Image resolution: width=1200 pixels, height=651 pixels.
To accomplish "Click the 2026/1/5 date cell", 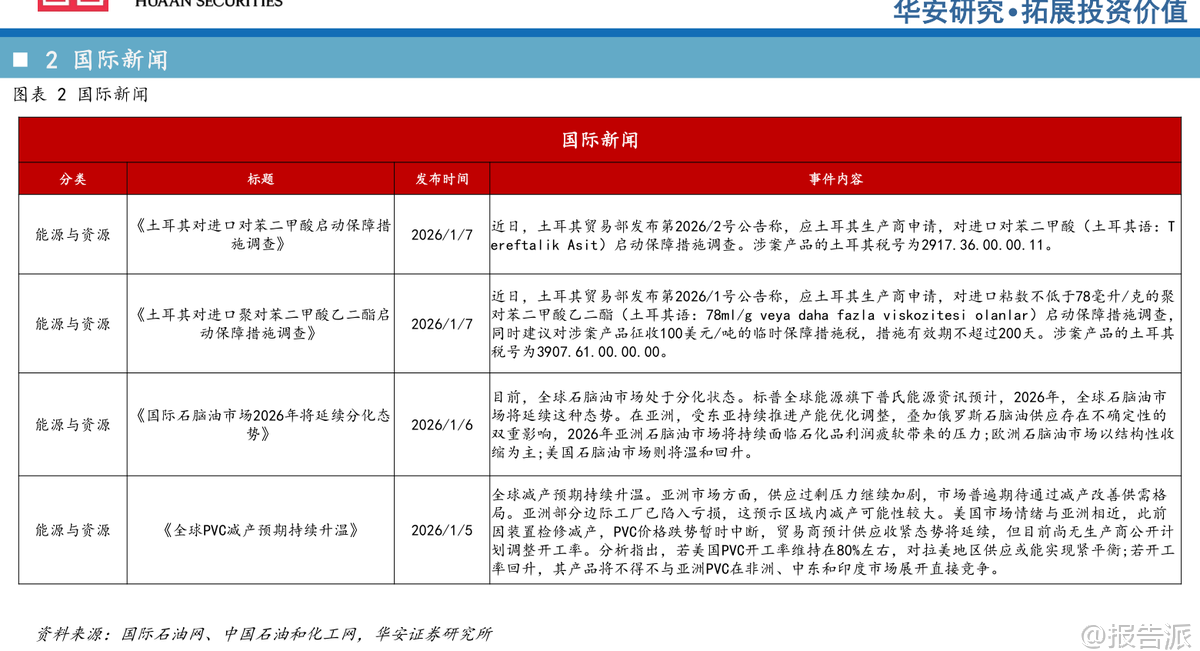I will (442, 530).
